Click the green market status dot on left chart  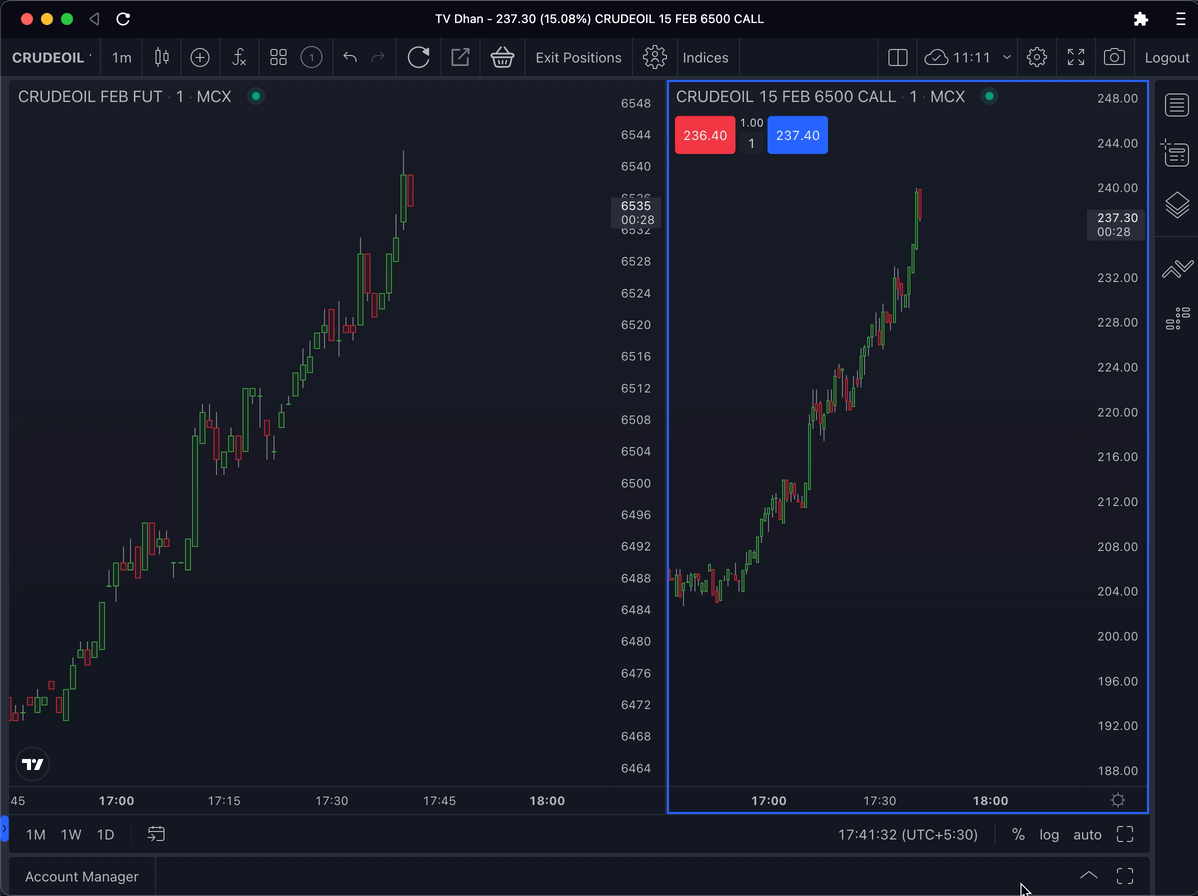pyautogui.click(x=256, y=96)
